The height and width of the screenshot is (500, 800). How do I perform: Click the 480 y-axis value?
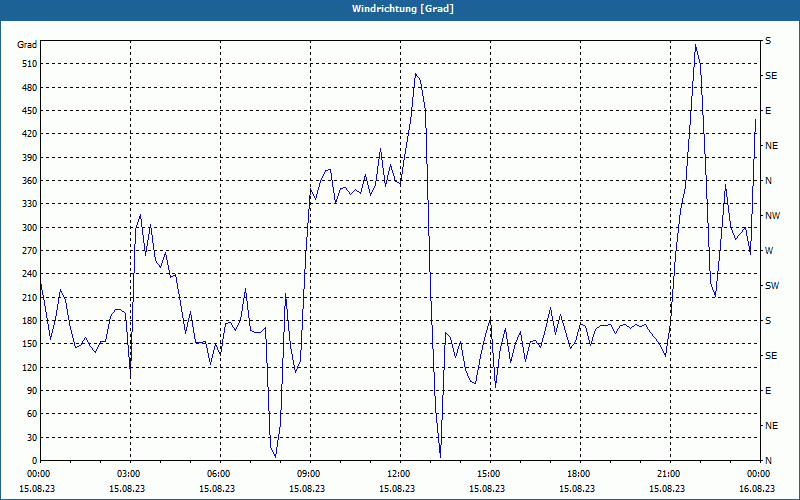[x=30, y=88]
